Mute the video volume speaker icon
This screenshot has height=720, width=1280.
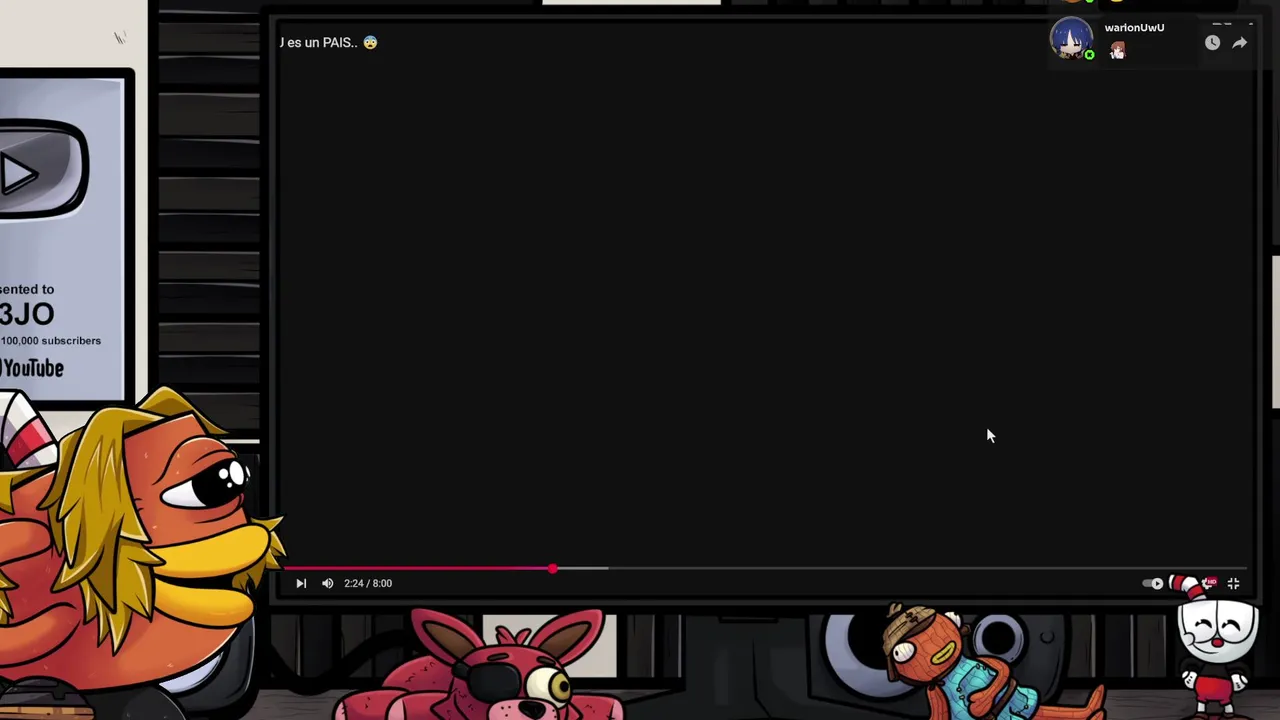click(328, 583)
